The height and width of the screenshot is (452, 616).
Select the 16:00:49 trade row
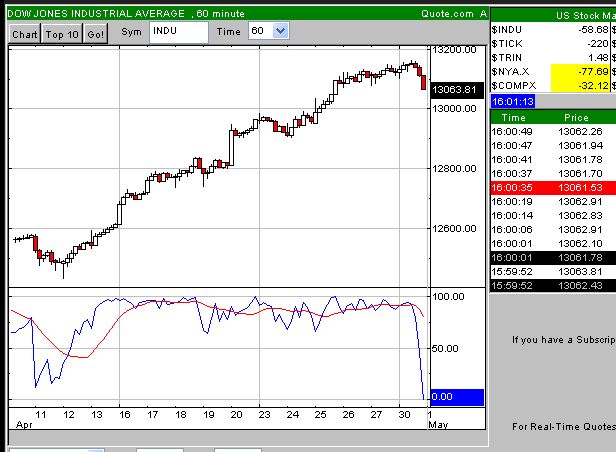coord(552,131)
